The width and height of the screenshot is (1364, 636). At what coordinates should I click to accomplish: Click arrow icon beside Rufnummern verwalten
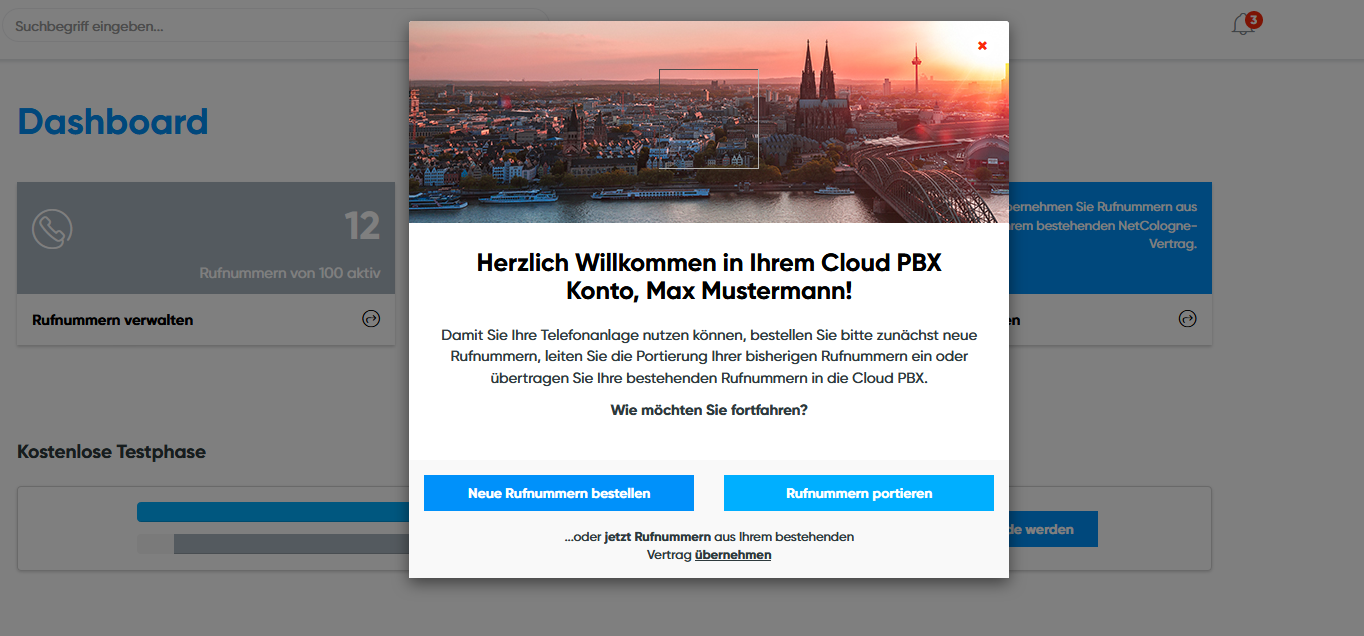tap(371, 319)
